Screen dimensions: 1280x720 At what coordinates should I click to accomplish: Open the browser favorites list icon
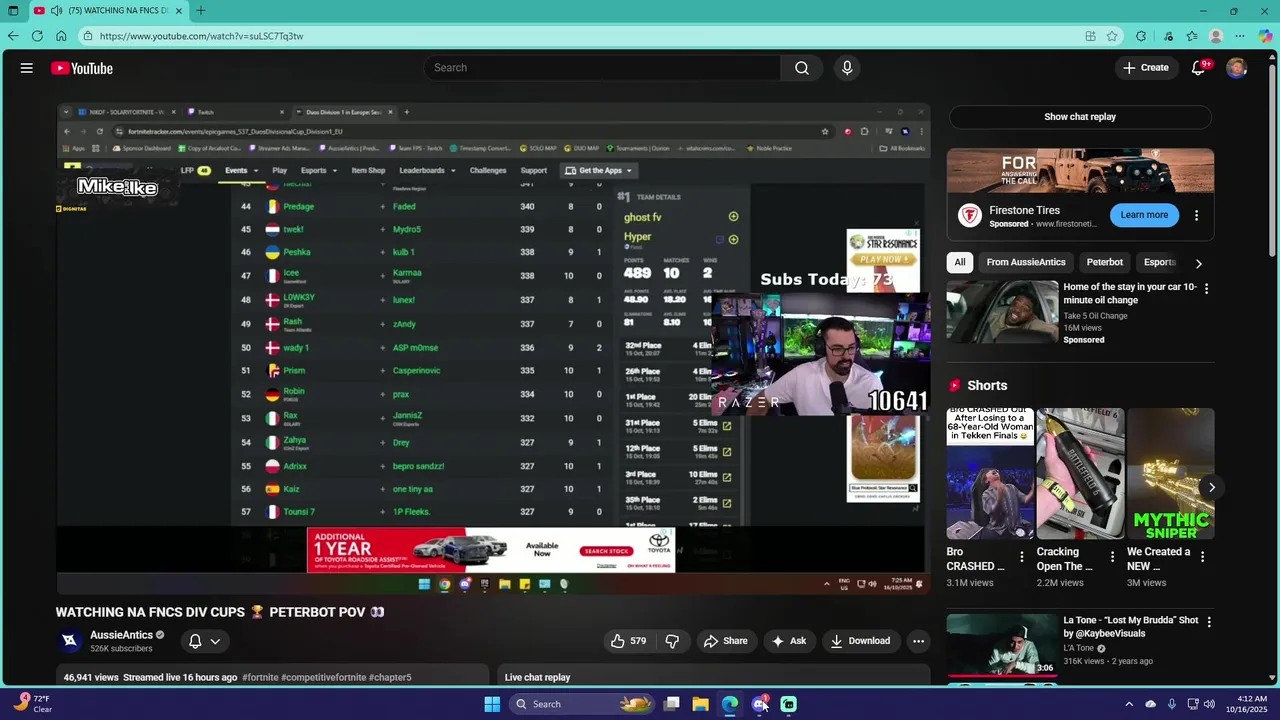[1192, 36]
